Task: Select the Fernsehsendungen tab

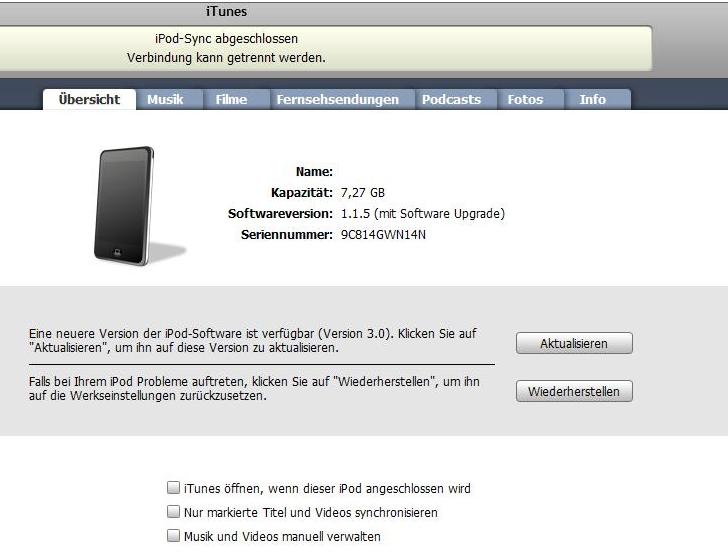Action: pyautogui.click(x=343, y=99)
